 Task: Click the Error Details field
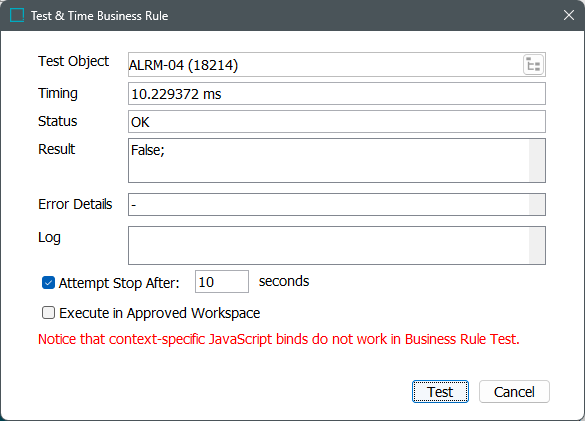328,205
